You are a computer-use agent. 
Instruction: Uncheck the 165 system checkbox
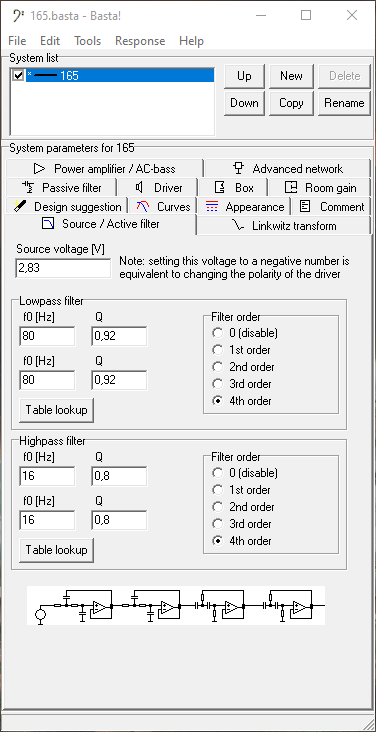coord(18,75)
